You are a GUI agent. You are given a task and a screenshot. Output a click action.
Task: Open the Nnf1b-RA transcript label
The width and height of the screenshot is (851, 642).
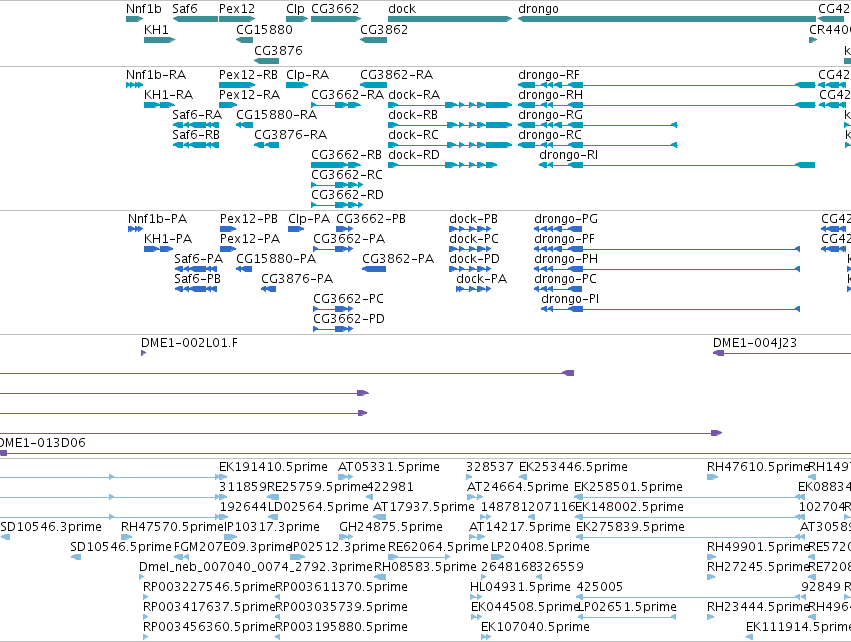pyautogui.click(x=156, y=74)
